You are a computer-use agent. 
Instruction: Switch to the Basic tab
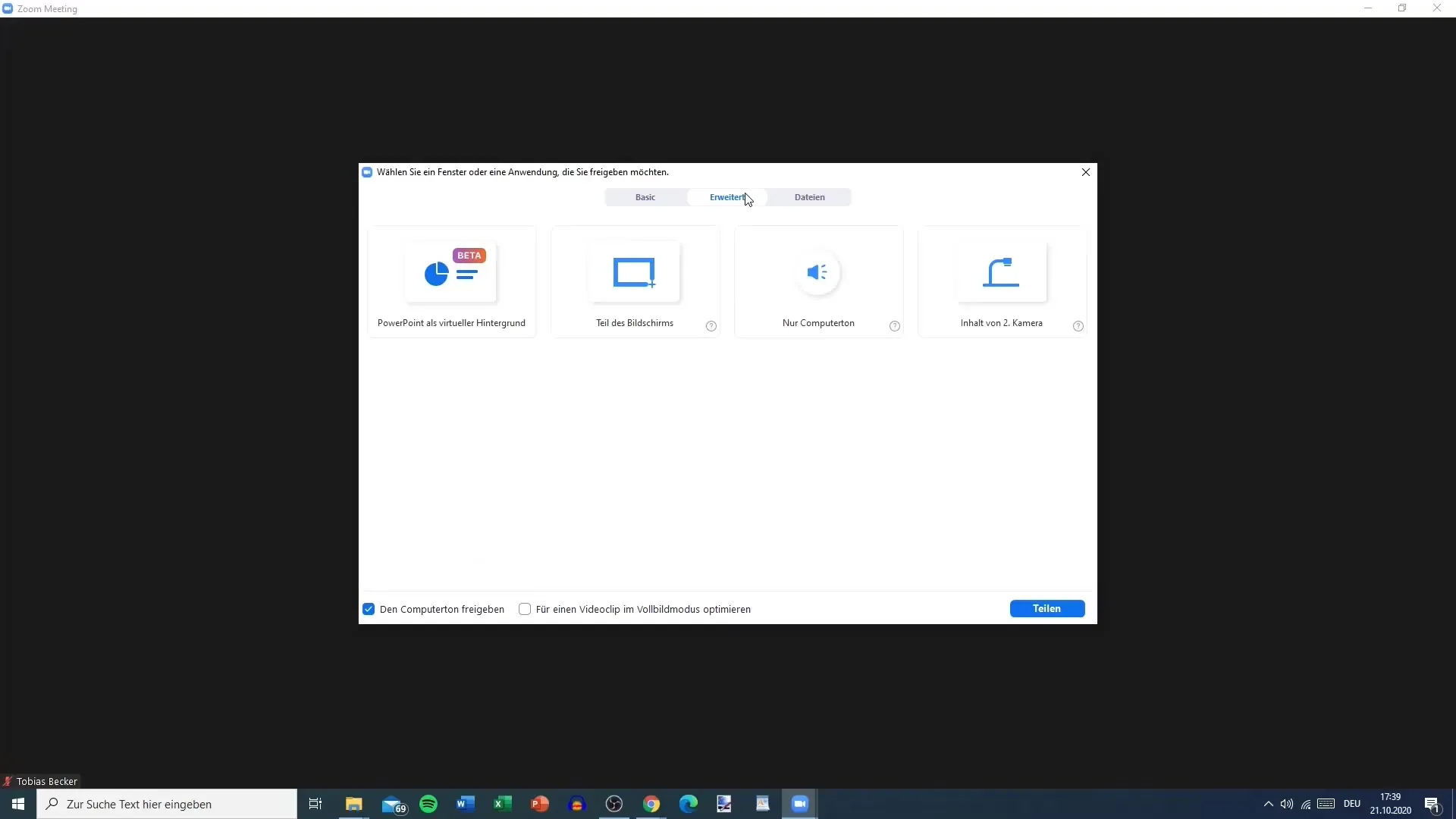tap(645, 197)
